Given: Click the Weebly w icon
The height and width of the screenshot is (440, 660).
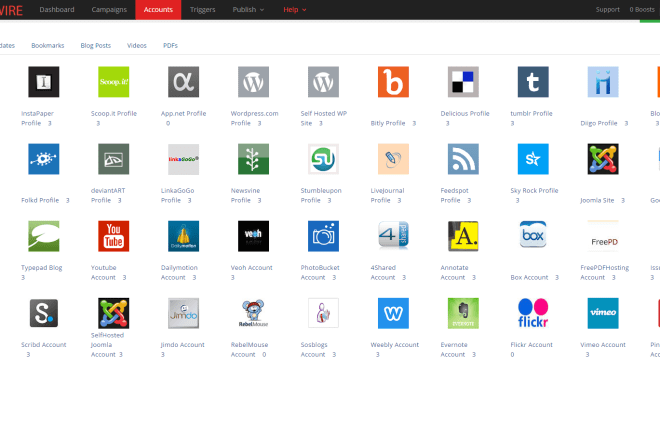Looking at the screenshot, I should coord(393,313).
